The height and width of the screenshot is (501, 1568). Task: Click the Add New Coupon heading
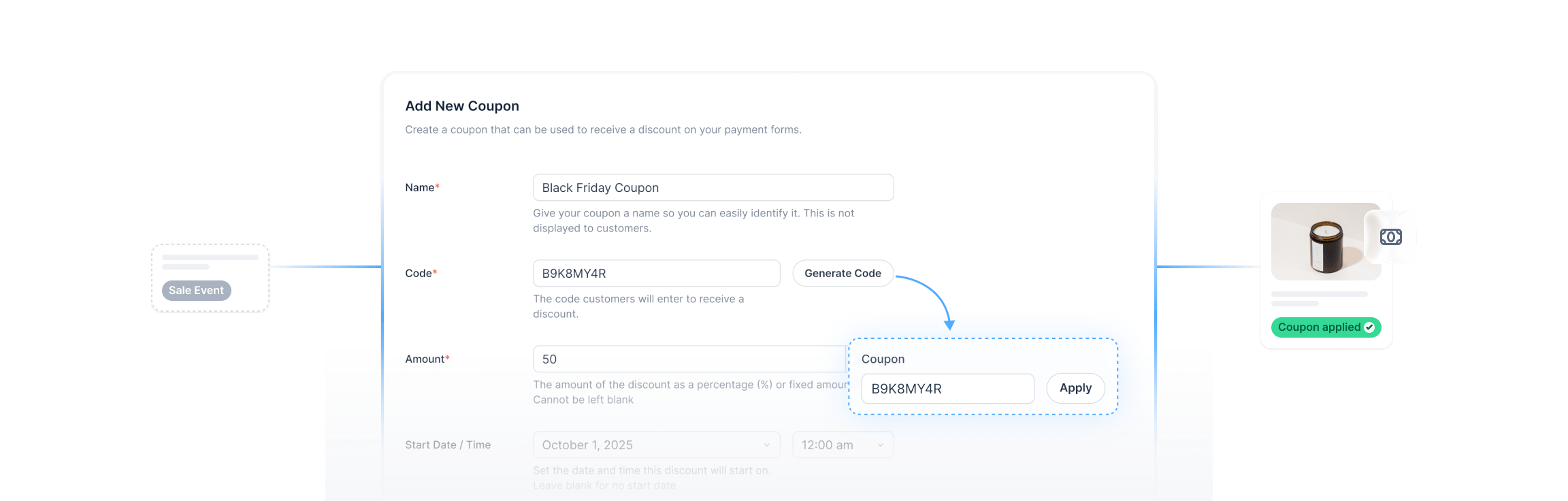[462, 106]
